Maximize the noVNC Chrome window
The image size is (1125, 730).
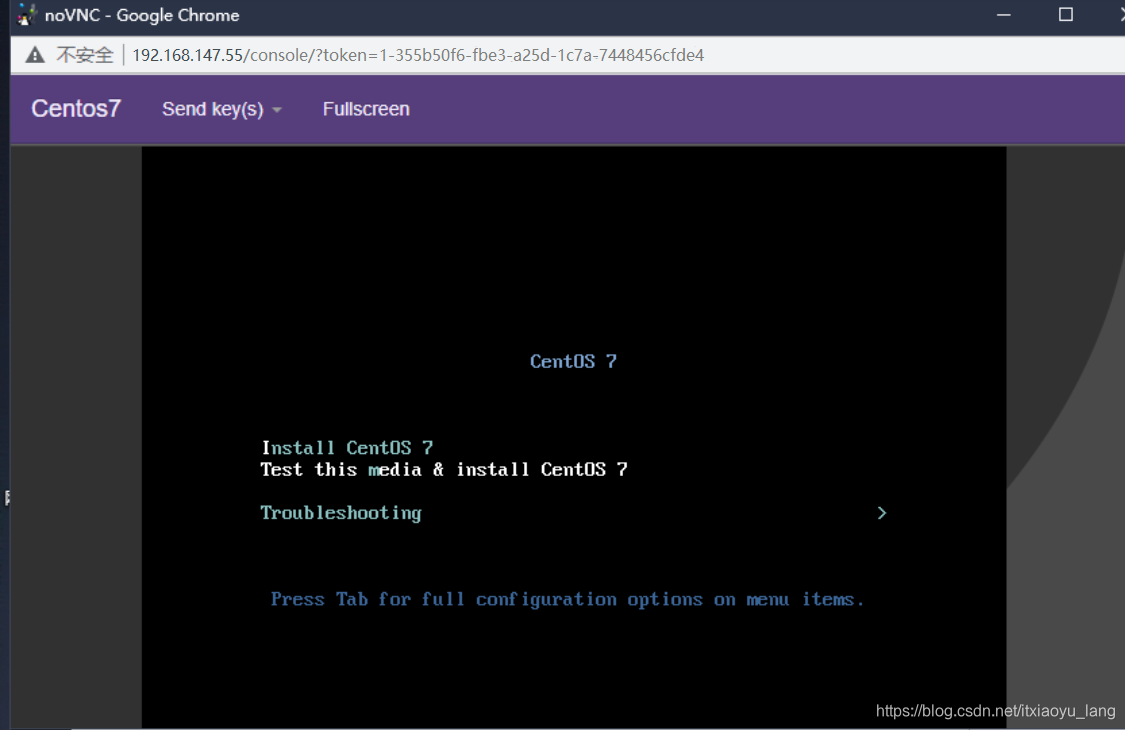1065,14
